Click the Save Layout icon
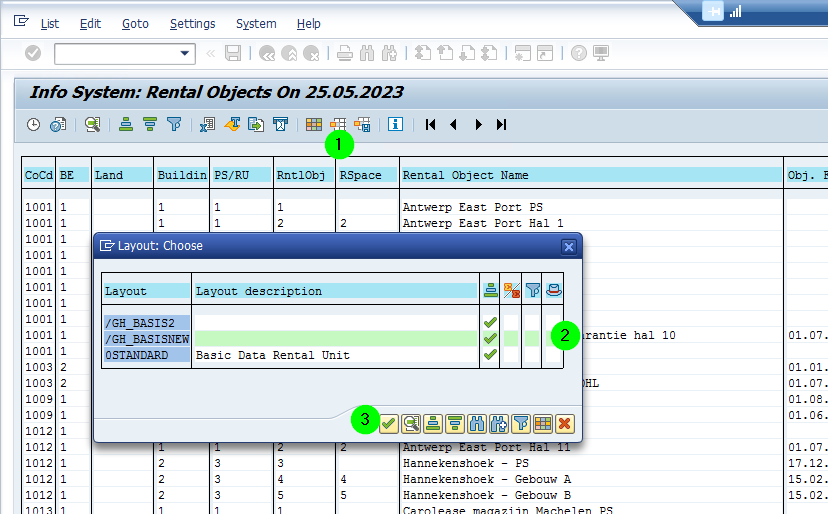The height and width of the screenshot is (514, 828). tap(362, 125)
